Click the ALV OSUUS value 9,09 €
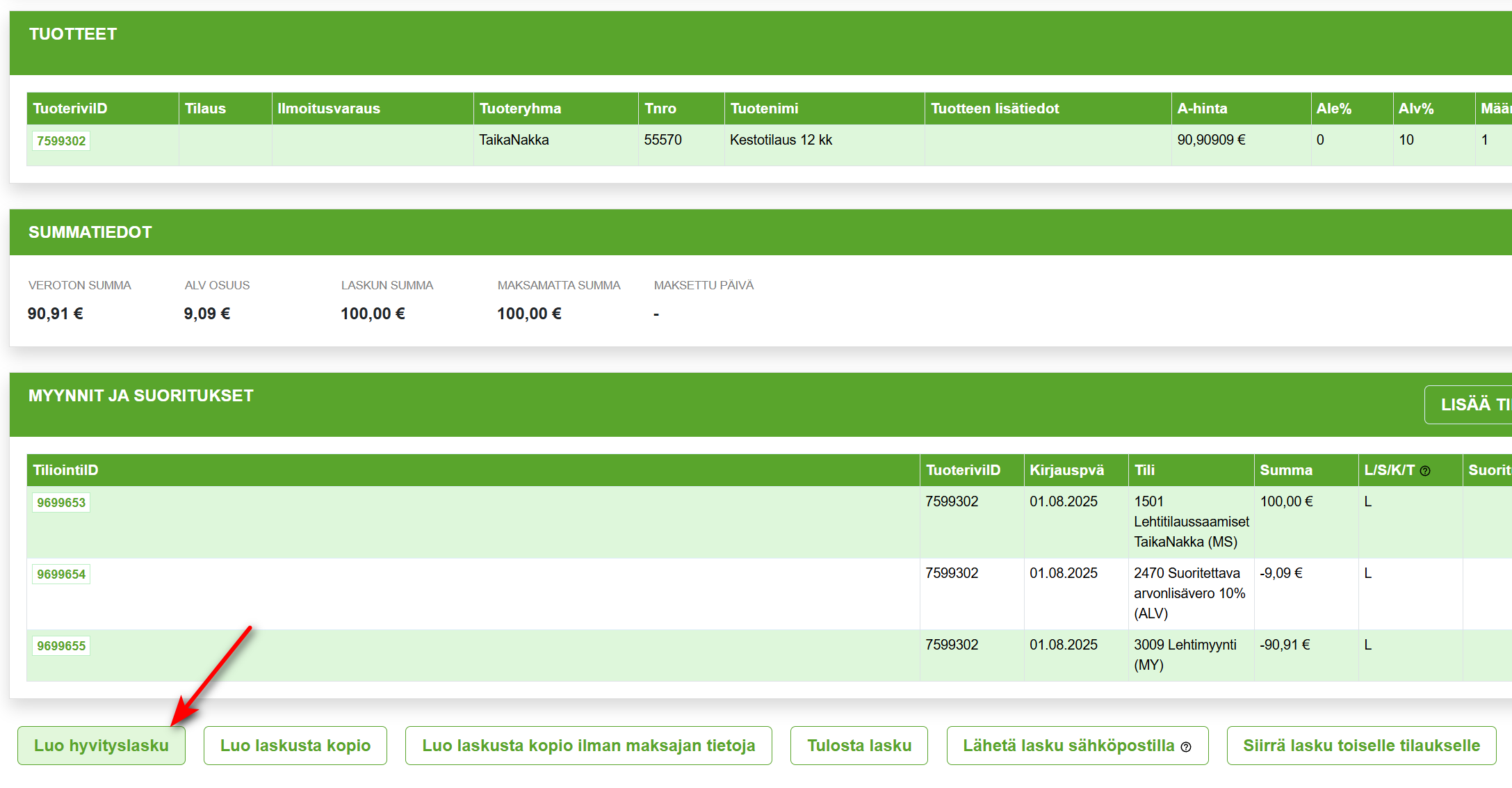The width and height of the screenshot is (1512, 788). [x=206, y=314]
